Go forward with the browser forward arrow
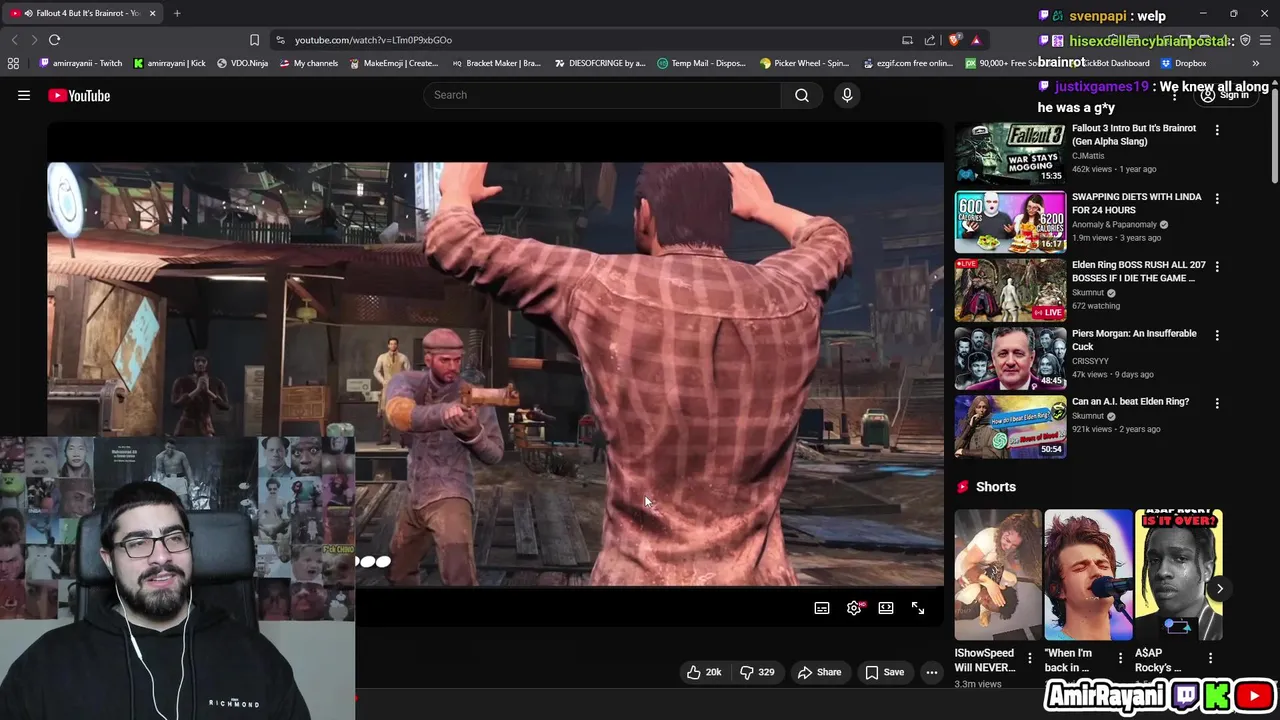 point(33,40)
